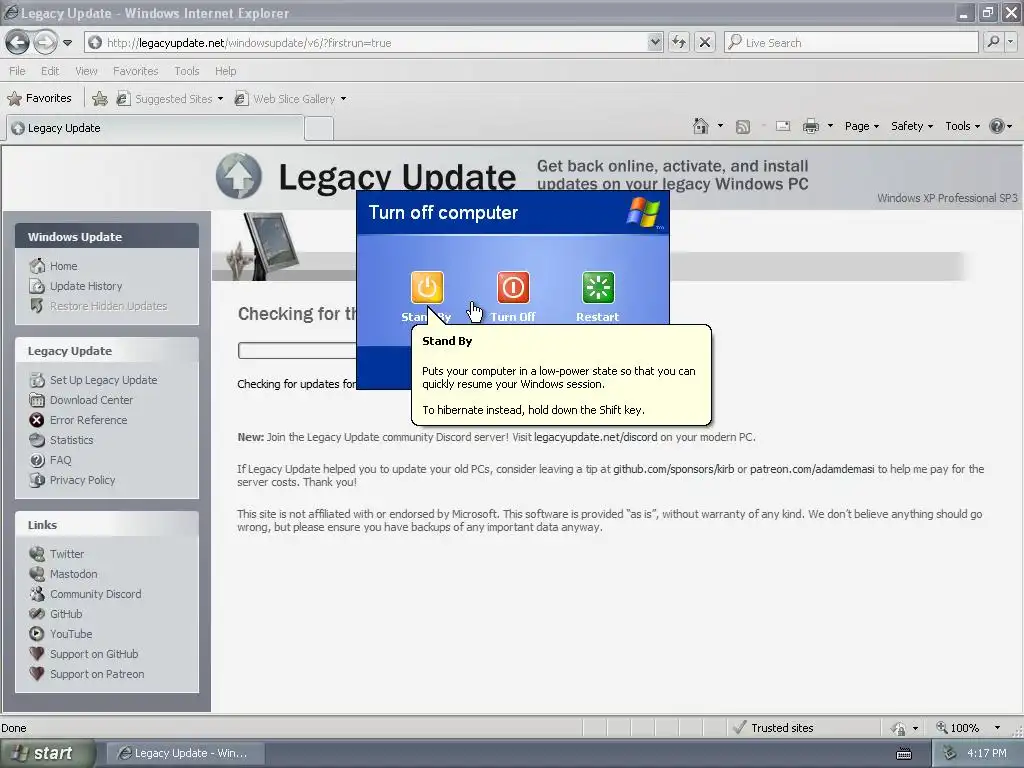Open the Help menu

click(225, 71)
